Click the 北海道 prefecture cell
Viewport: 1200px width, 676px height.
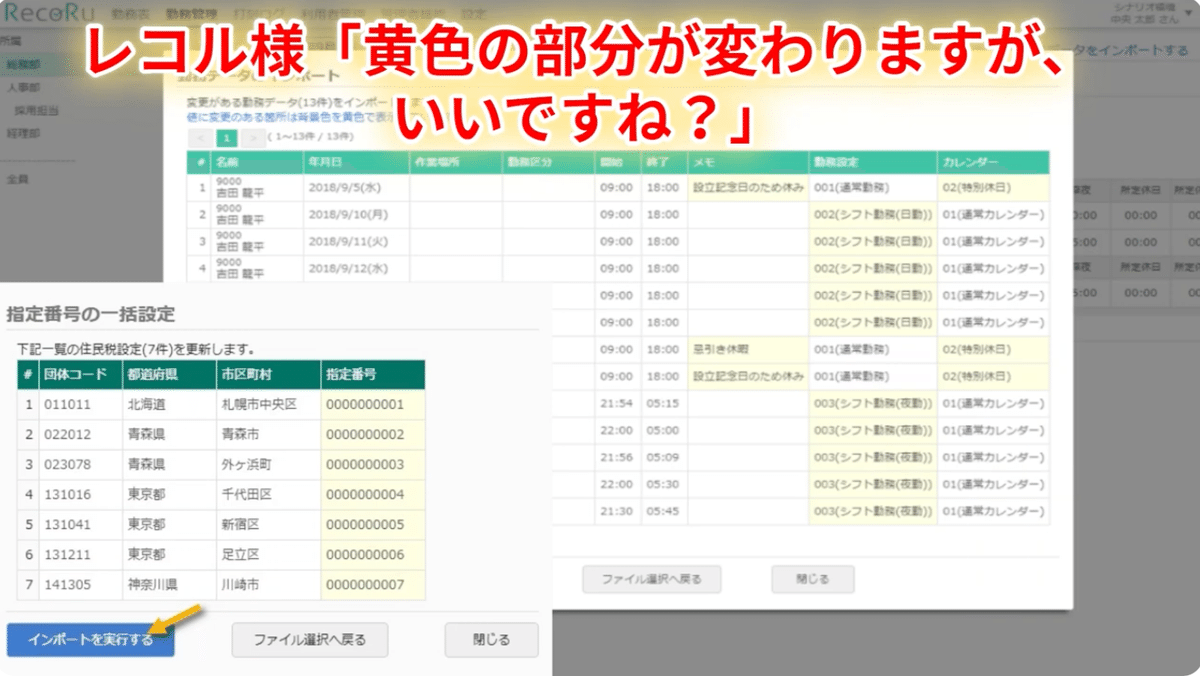[168, 405]
